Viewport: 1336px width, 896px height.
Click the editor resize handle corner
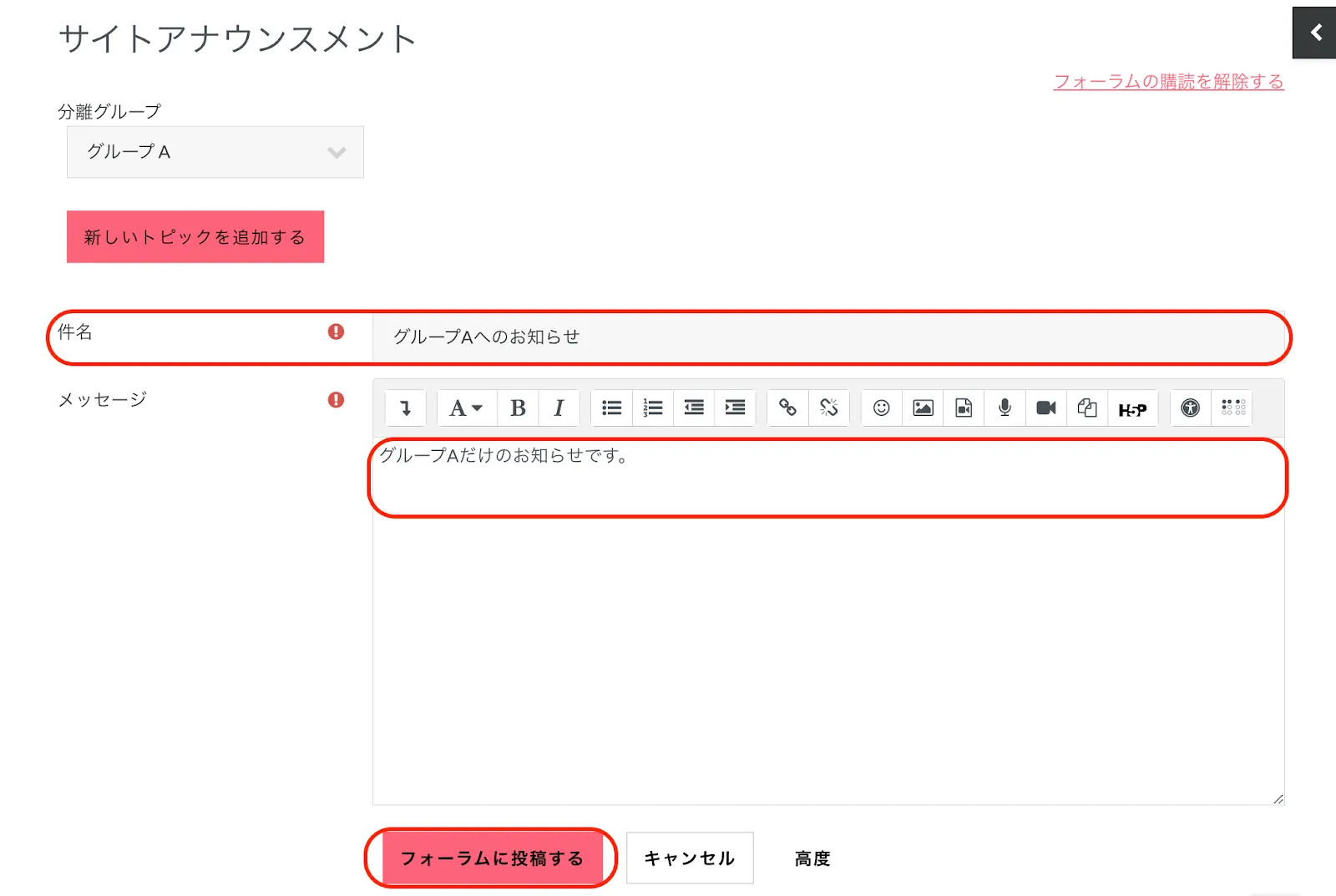[x=1278, y=798]
